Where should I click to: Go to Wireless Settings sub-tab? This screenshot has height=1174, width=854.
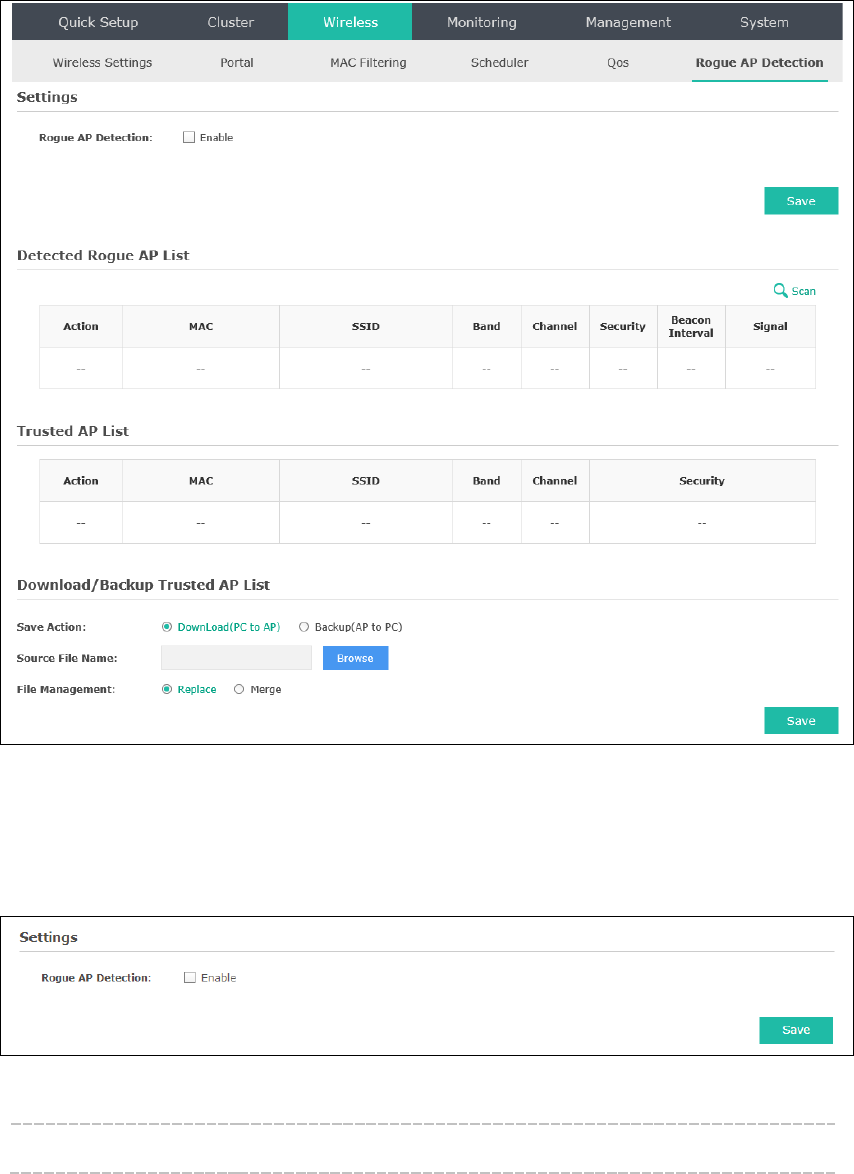(x=103, y=63)
